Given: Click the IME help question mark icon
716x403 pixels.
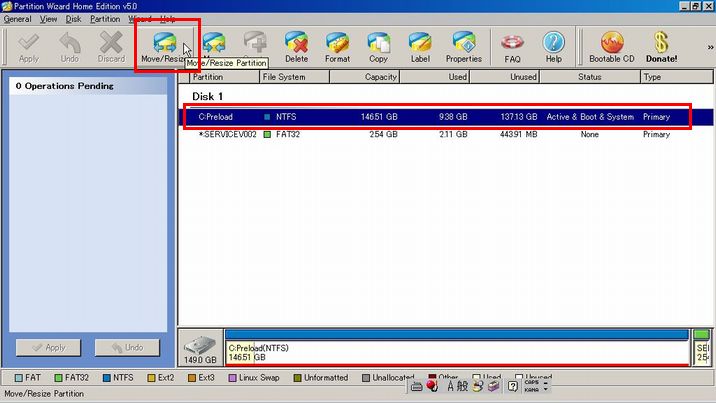Looking at the screenshot, I should click(513, 387).
